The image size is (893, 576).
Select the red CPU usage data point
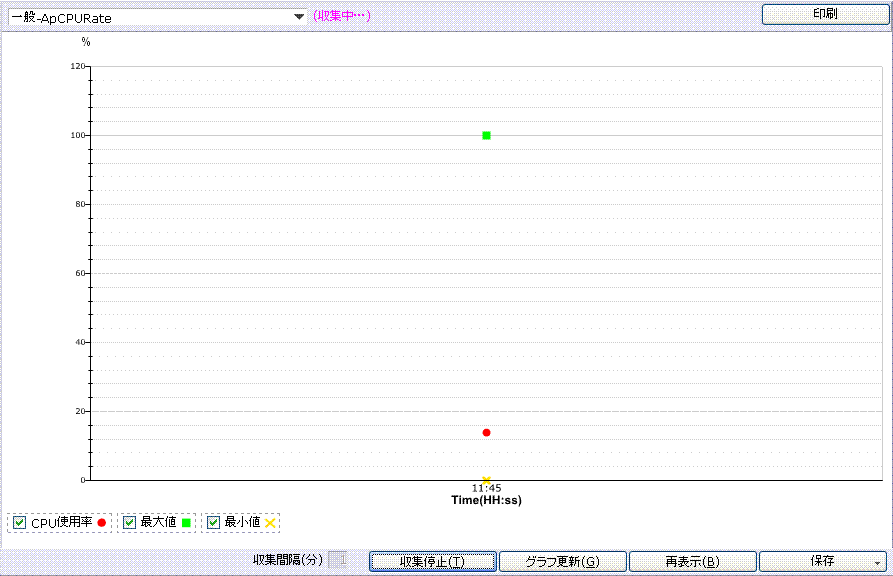(486, 432)
